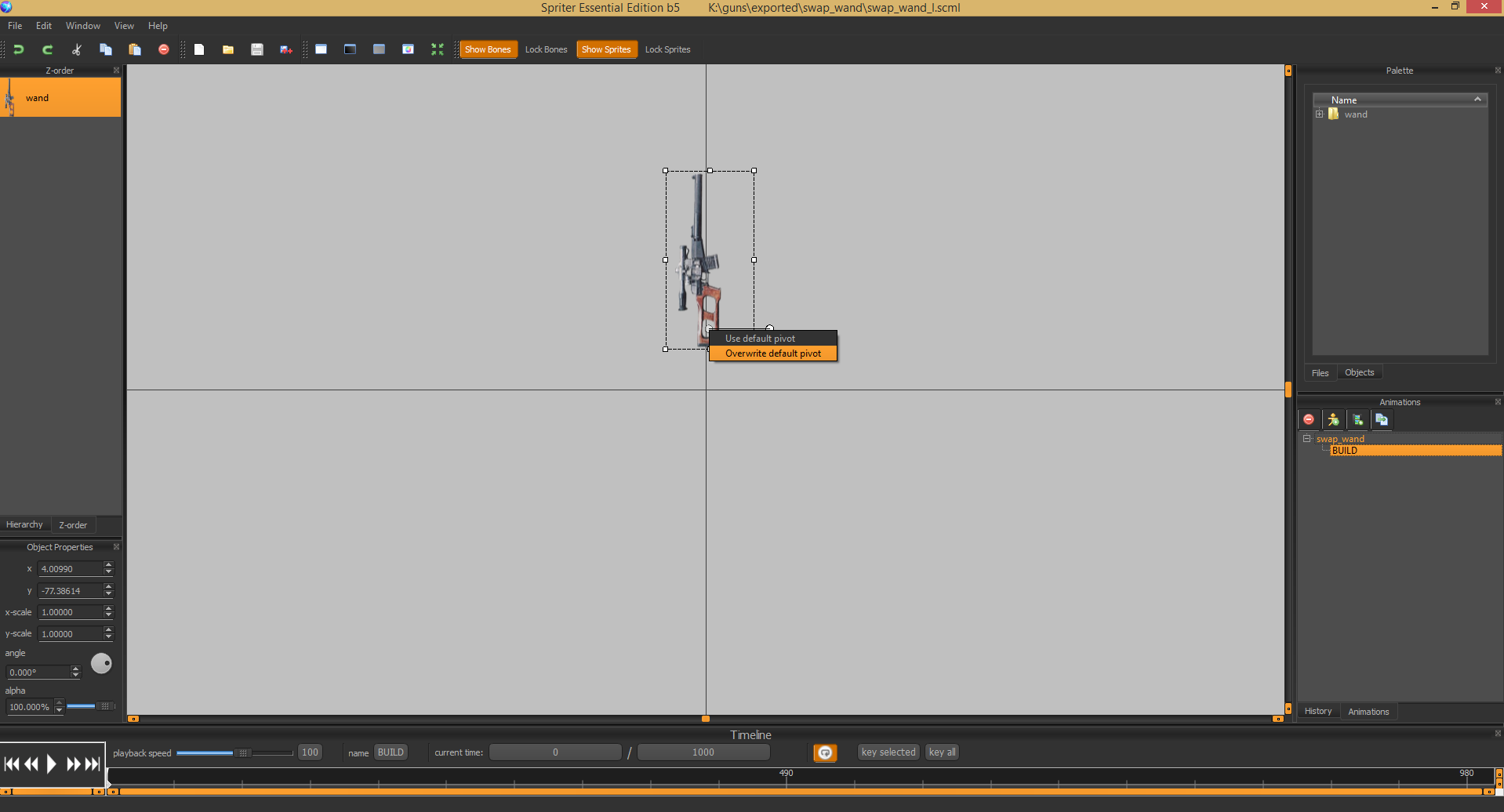Add new animation with filmstrip icon
Viewport: 1504px width, 812px height.
coord(1357,420)
